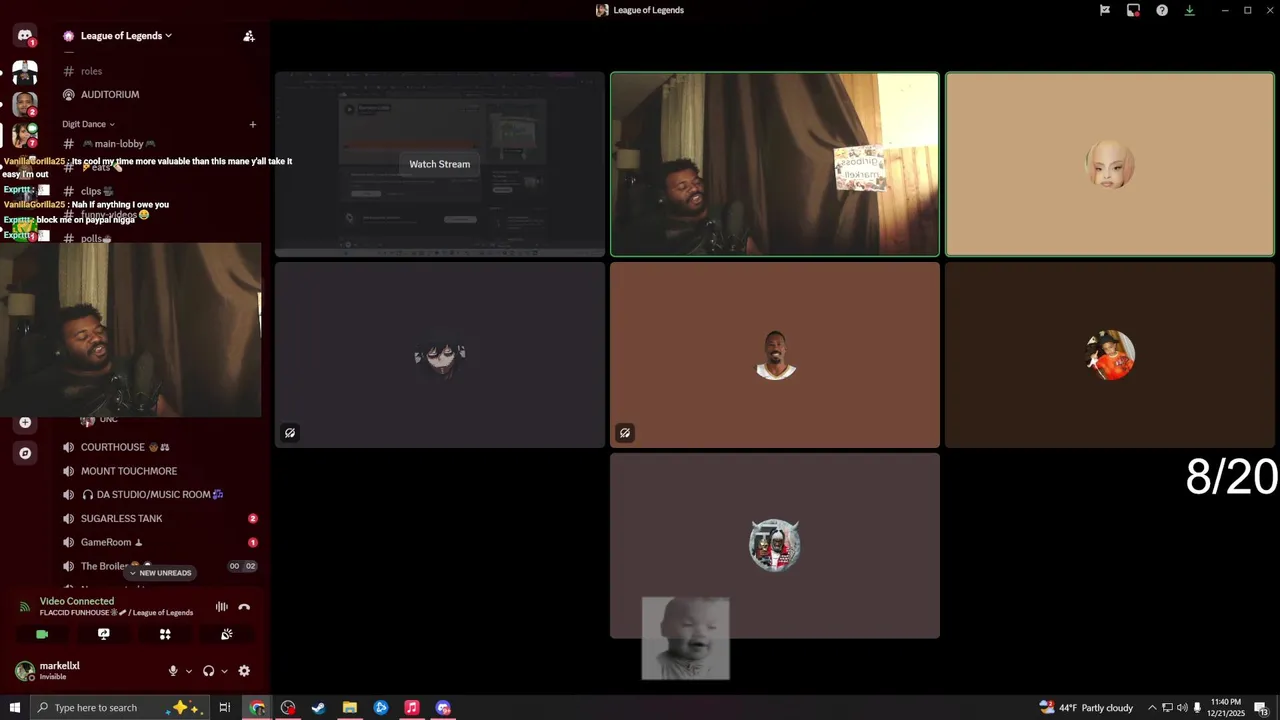Open the activities launcher icon

pos(165,634)
